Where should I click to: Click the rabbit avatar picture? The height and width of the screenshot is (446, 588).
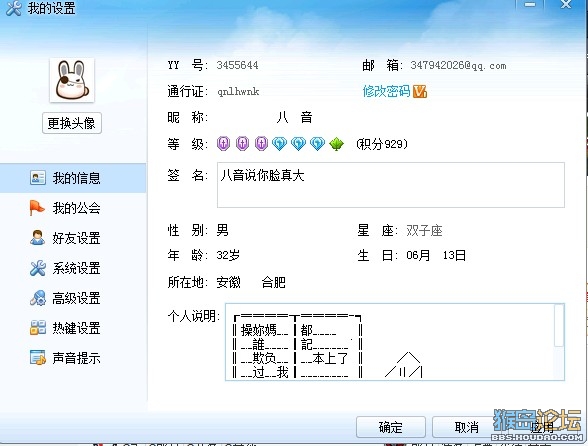[72, 80]
